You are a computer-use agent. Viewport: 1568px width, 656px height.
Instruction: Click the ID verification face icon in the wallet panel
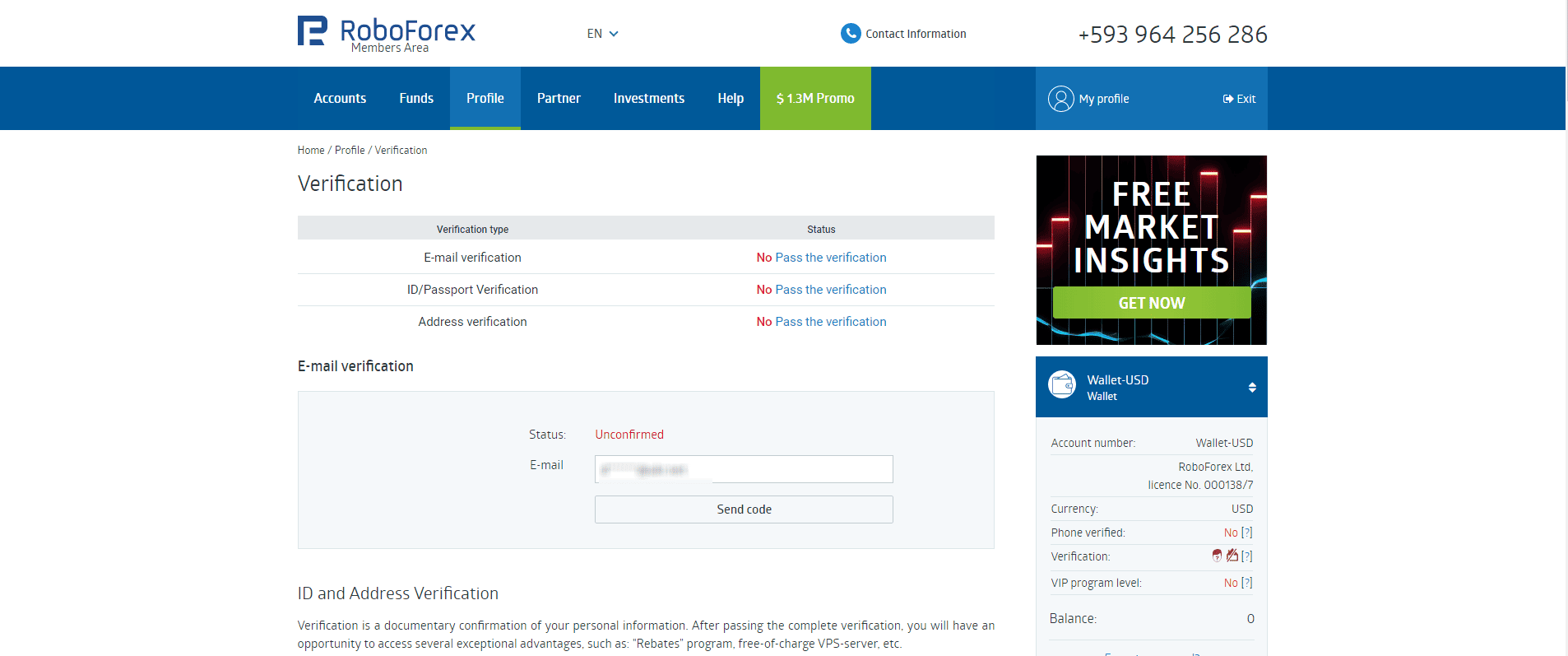[1217, 556]
